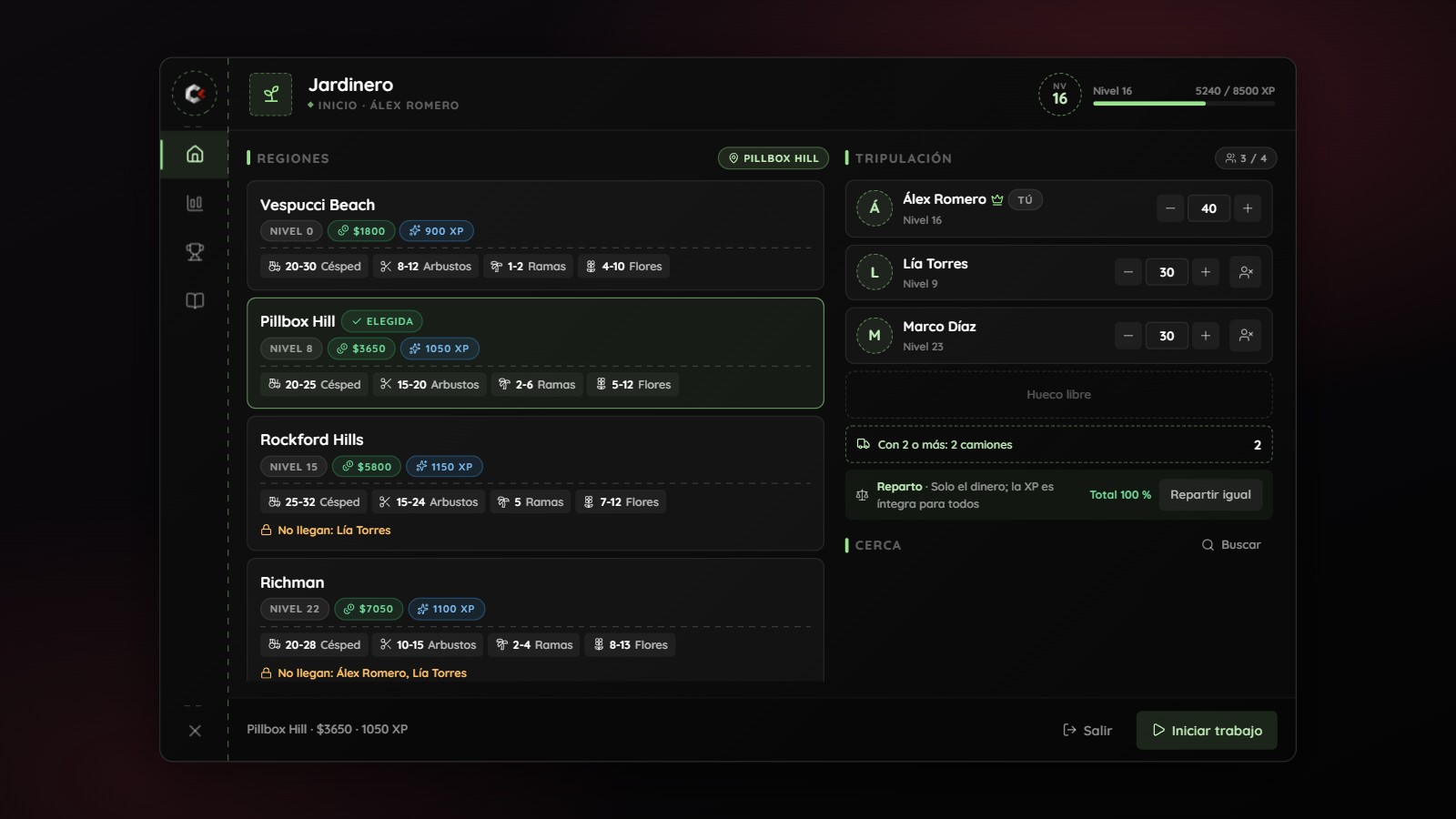Increase Lía Torres's share with plus

point(1206,272)
